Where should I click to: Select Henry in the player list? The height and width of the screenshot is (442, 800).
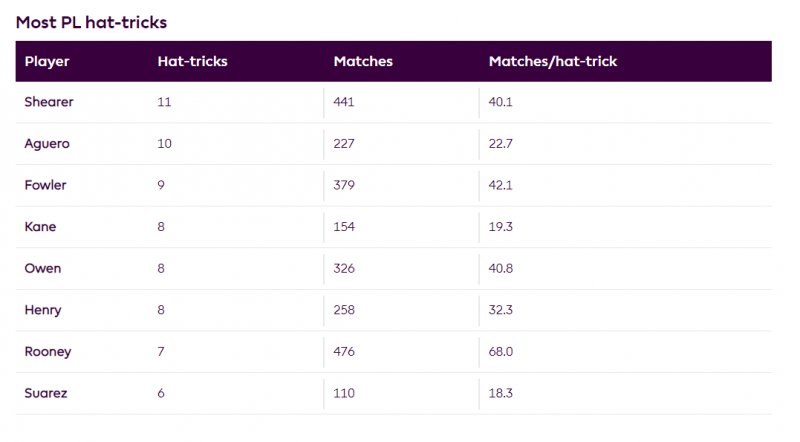(x=43, y=310)
